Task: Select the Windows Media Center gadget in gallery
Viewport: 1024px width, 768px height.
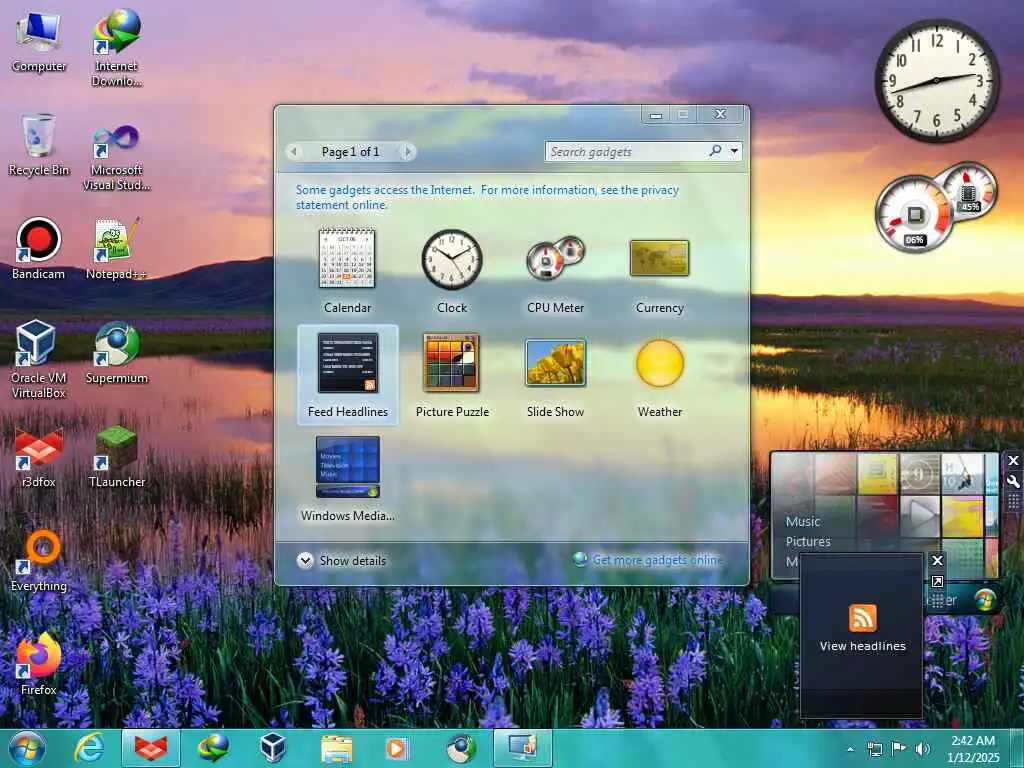Action: point(347,479)
